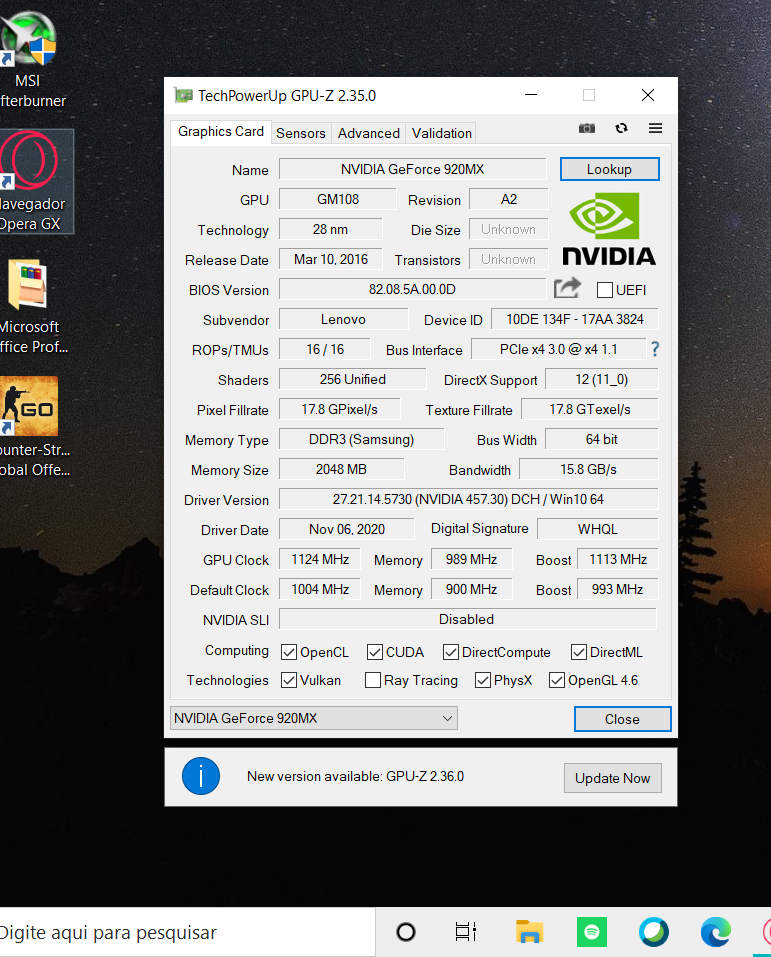771x957 pixels.
Task: Toggle the DirectCompute checkbox
Action: [451, 652]
